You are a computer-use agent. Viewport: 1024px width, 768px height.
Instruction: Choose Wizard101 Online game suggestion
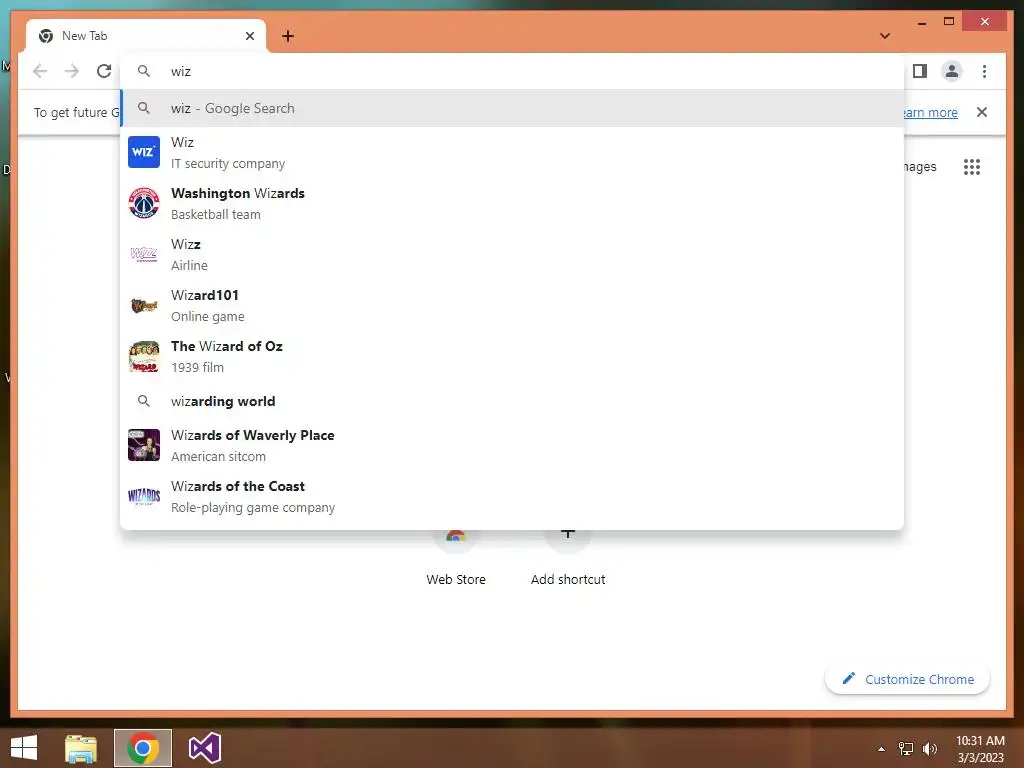[x=513, y=305]
